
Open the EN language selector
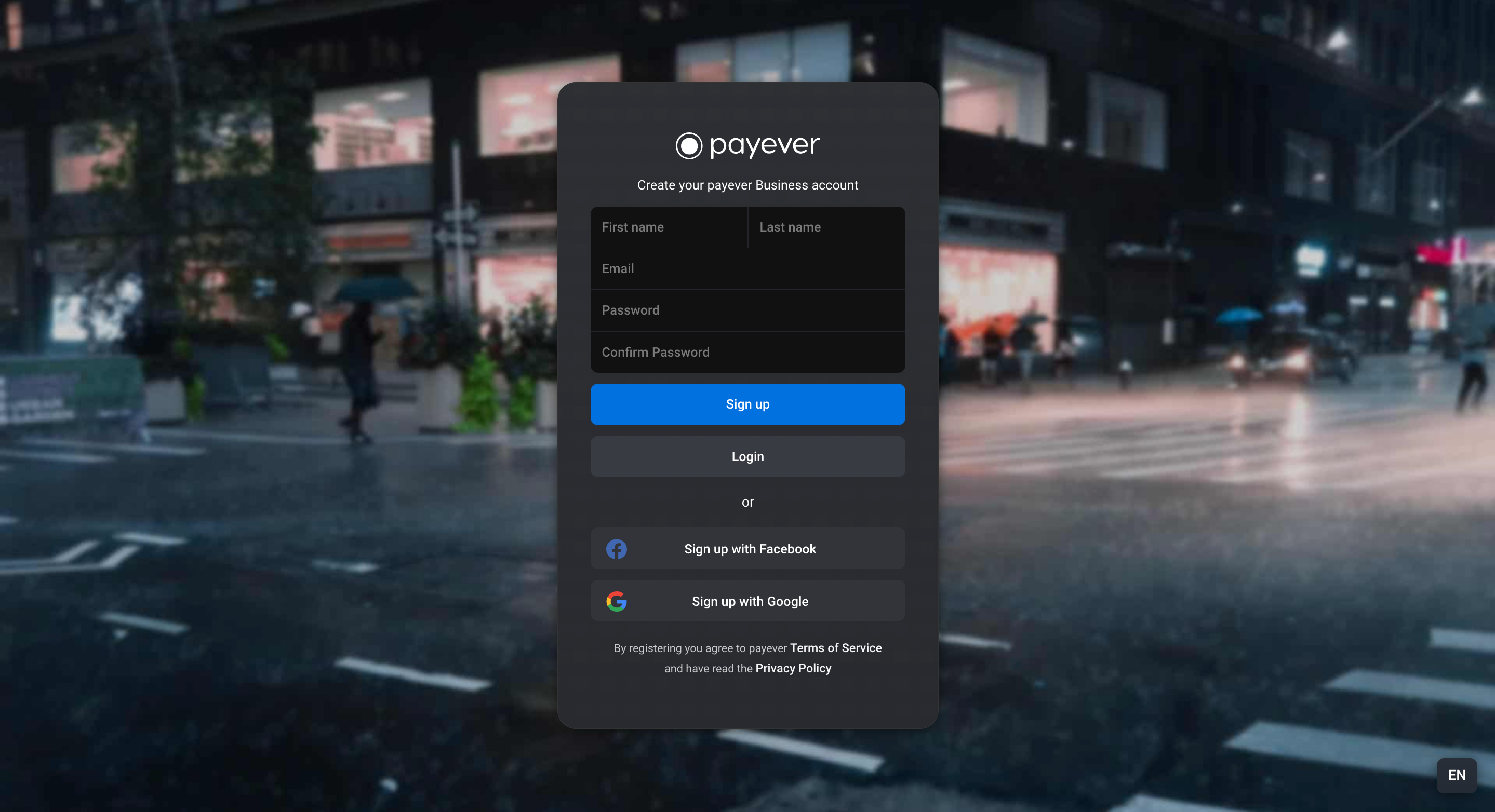click(1457, 775)
